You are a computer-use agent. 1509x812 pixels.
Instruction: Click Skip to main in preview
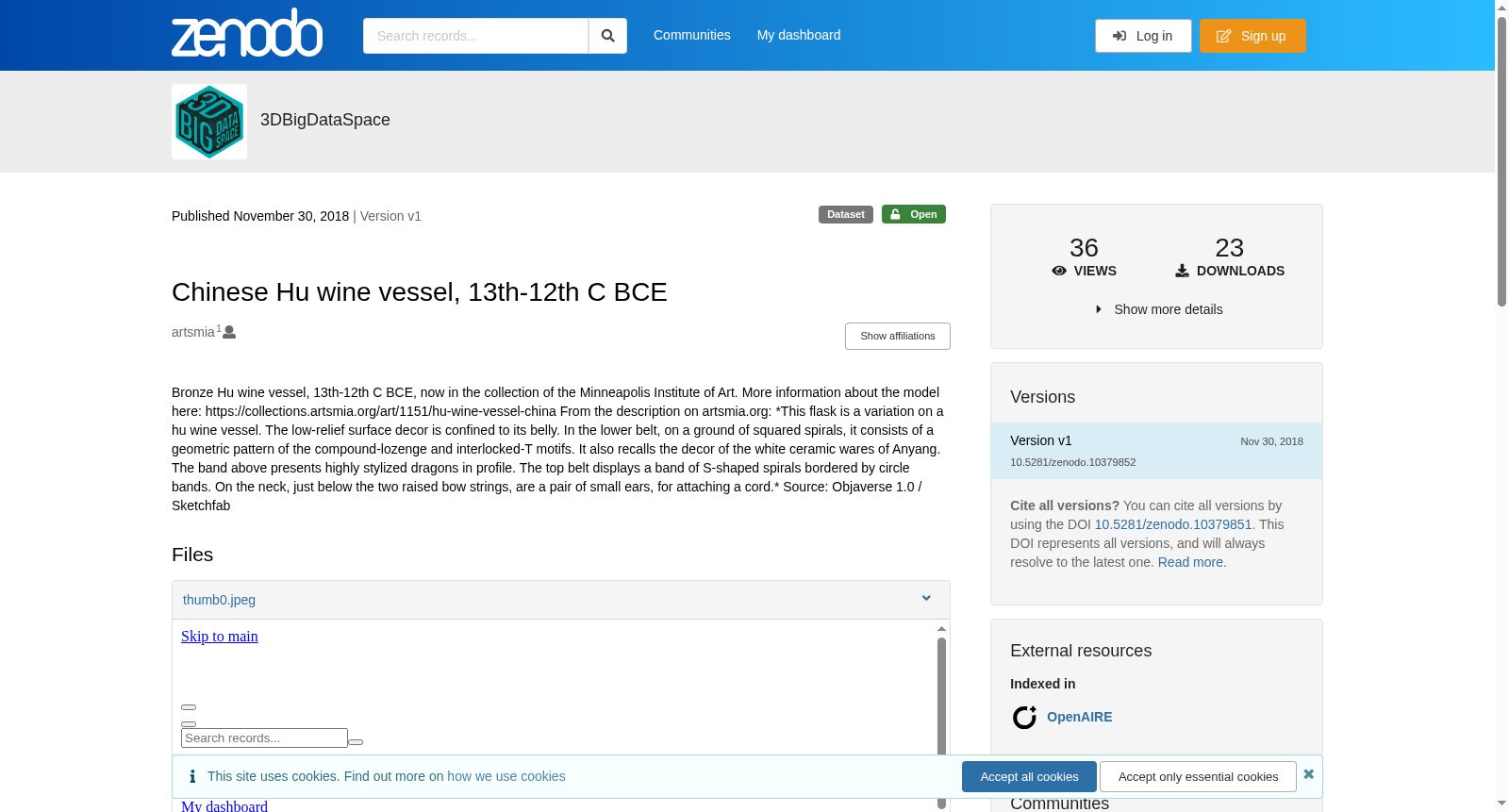tap(220, 637)
